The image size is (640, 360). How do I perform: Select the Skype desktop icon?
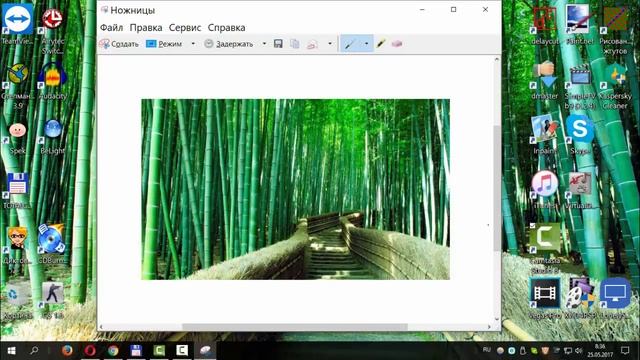(580, 135)
